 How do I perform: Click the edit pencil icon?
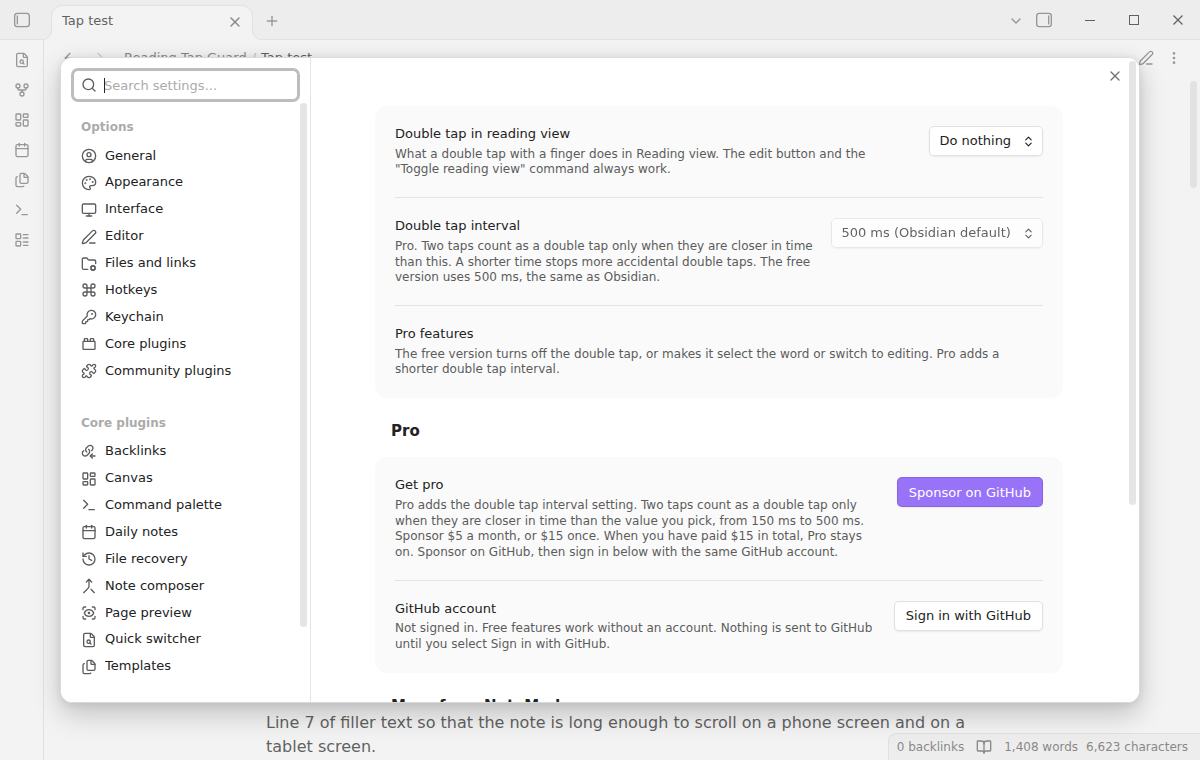(x=1146, y=57)
